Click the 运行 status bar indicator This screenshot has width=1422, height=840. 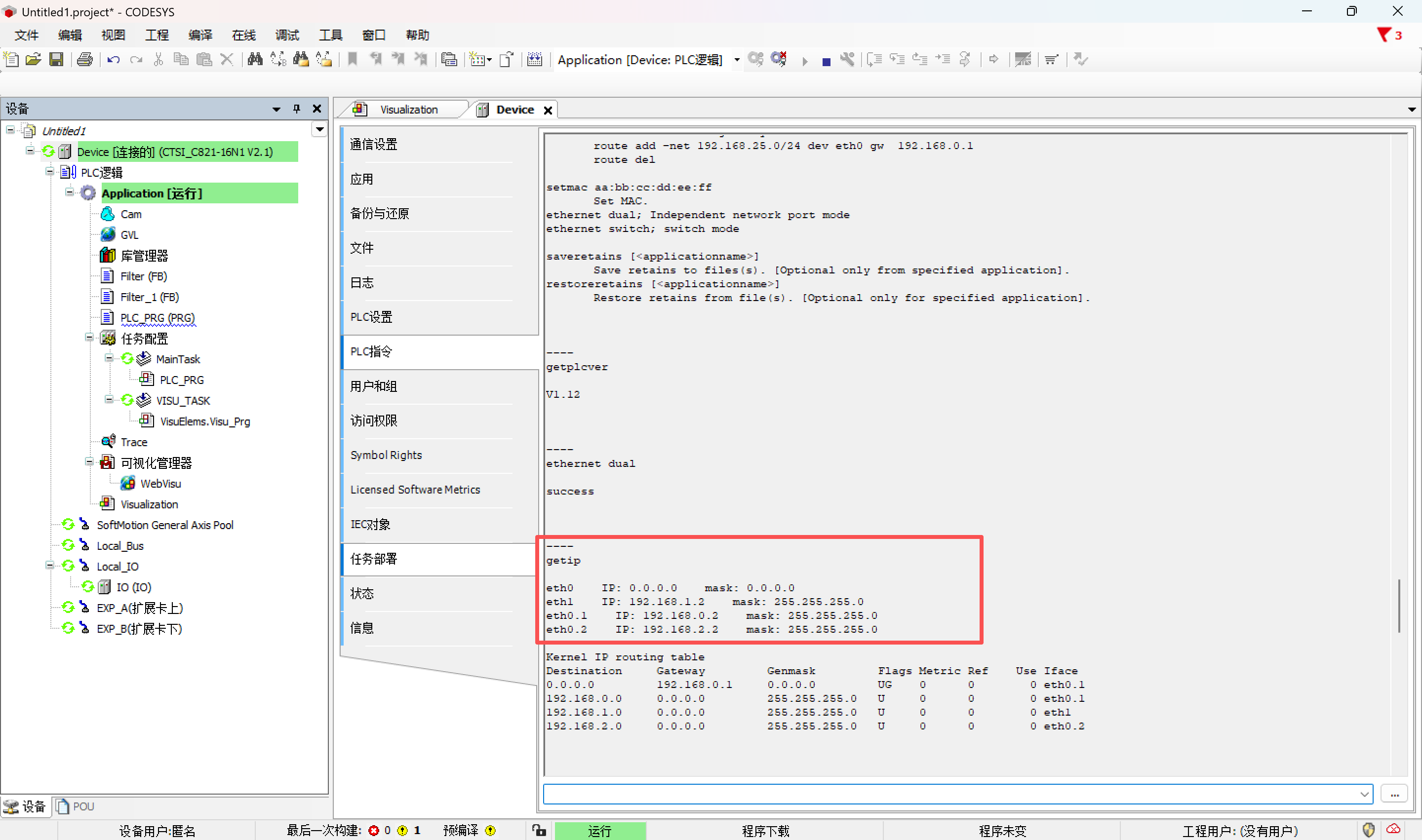pyautogui.click(x=600, y=831)
